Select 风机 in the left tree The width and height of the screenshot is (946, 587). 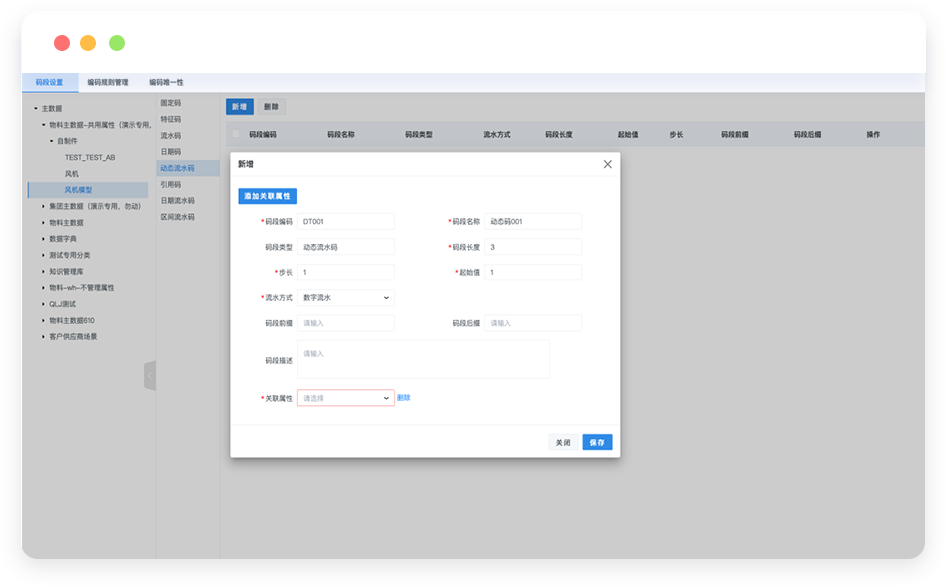coord(72,173)
